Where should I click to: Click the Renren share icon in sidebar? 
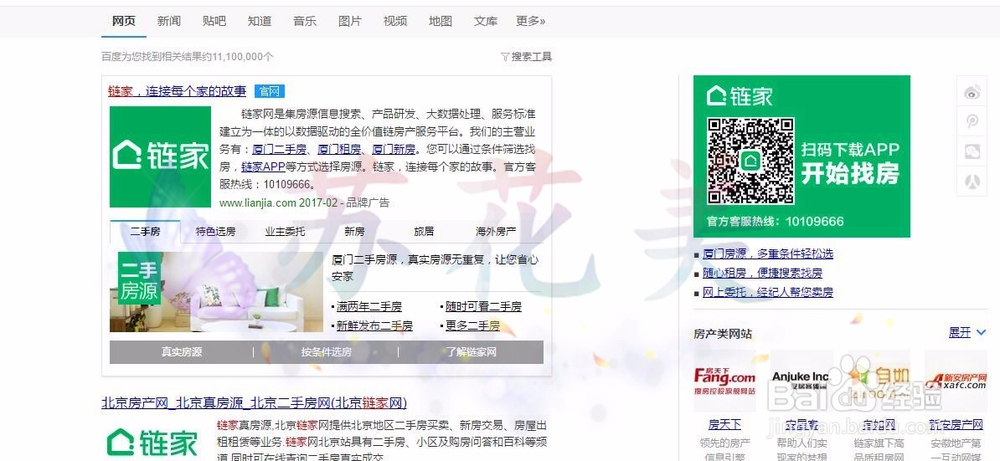(972, 181)
